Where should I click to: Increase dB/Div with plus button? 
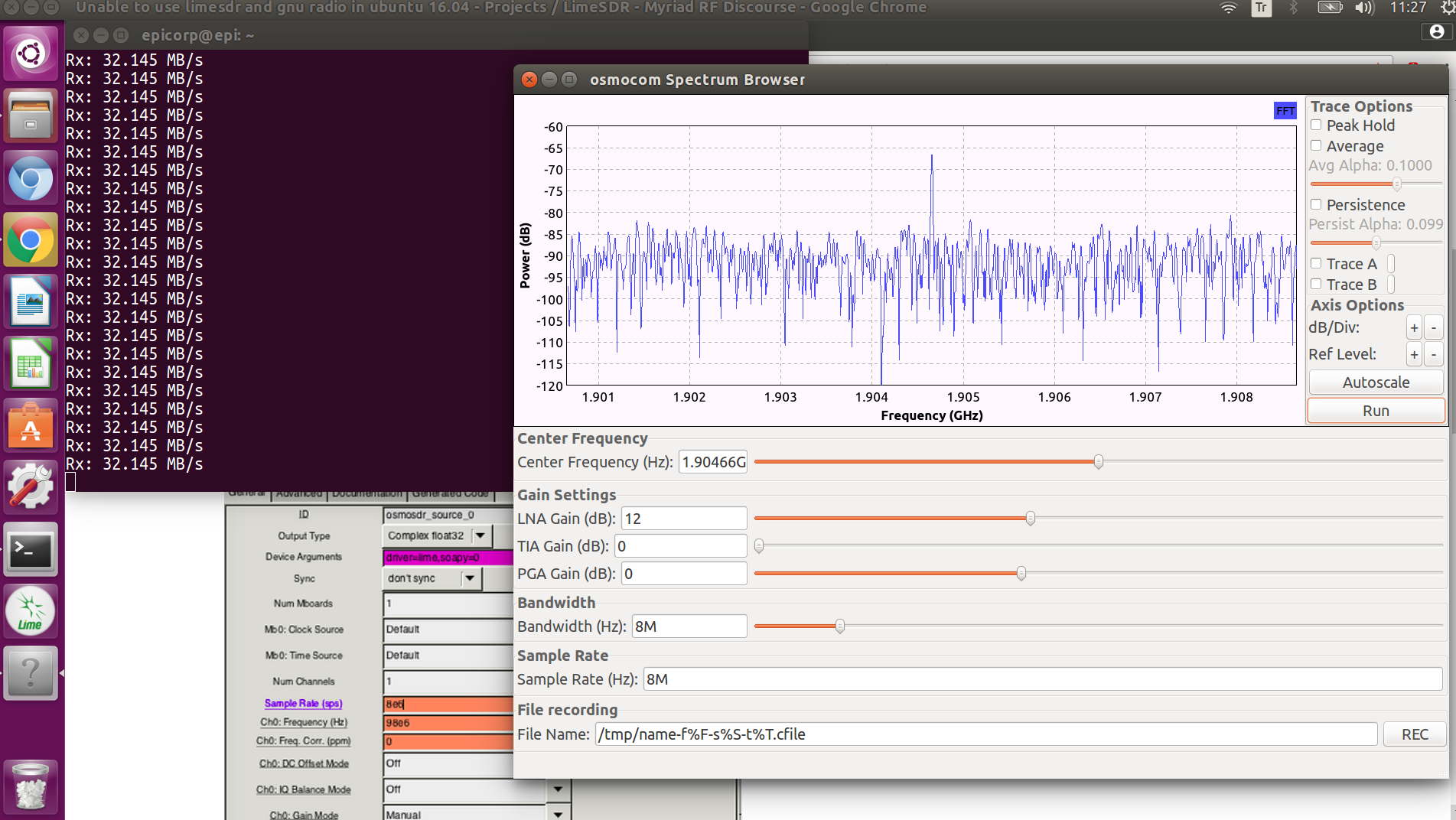coord(1414,328)
